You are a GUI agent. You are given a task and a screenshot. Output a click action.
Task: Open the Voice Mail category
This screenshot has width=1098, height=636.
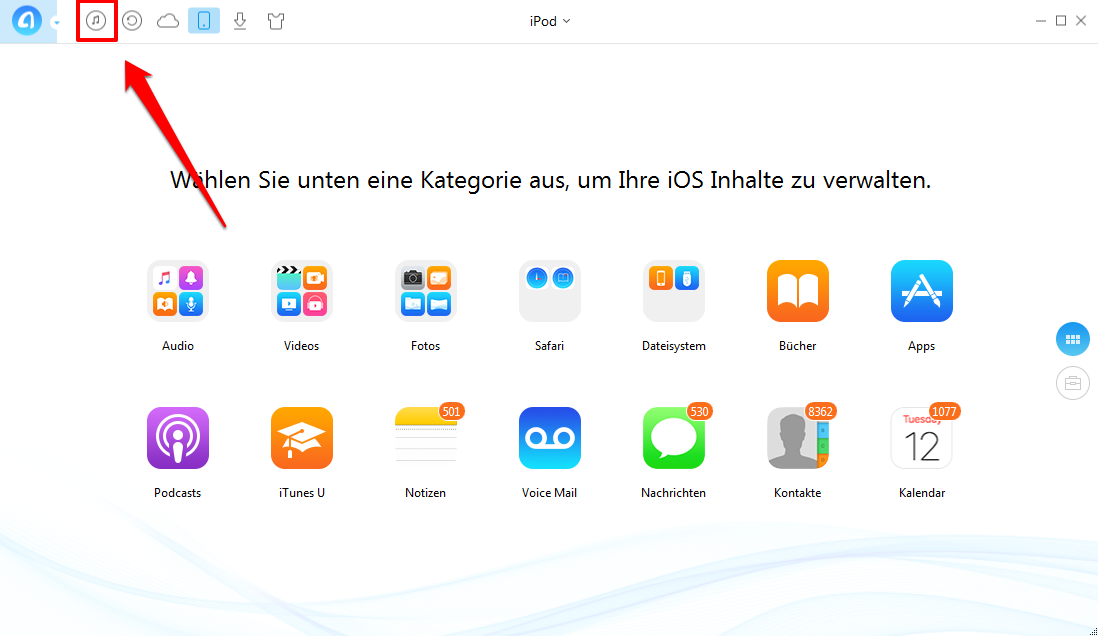click(x=550, y=438)
